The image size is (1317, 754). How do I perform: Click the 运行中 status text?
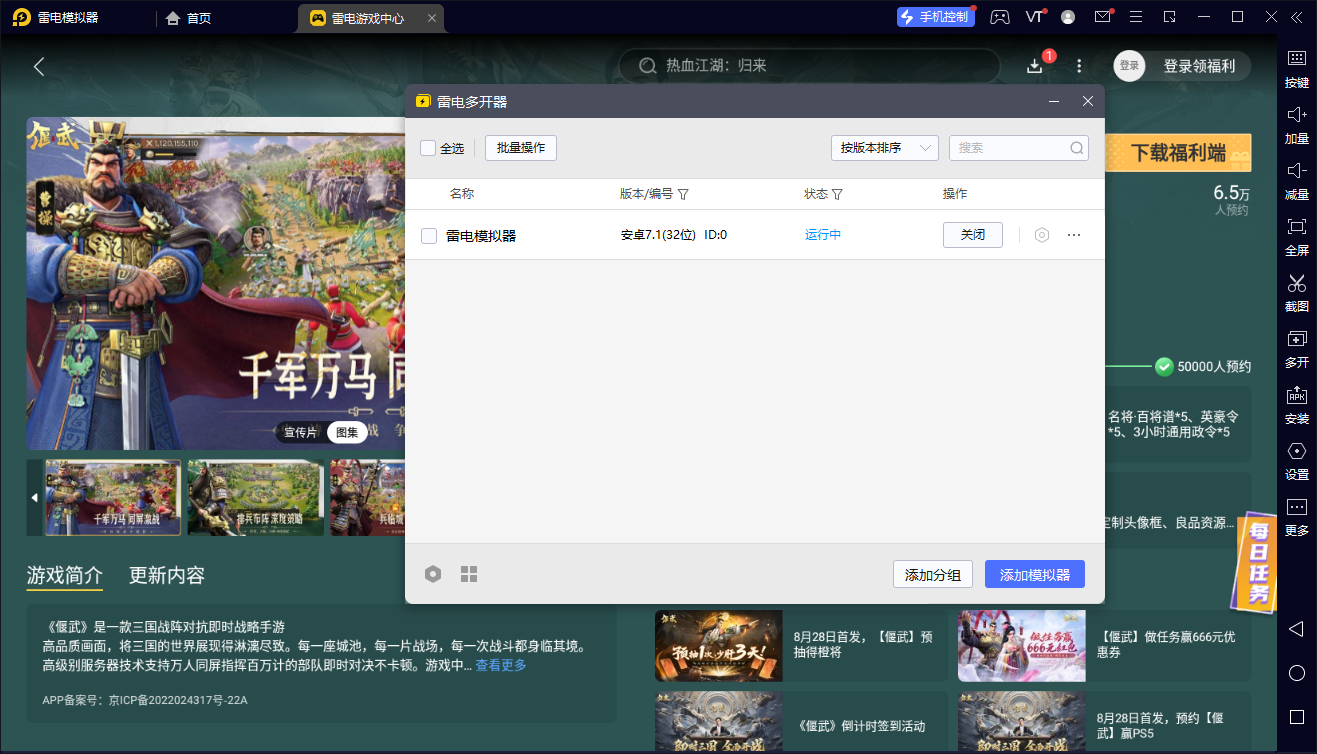tap(823, 235)
